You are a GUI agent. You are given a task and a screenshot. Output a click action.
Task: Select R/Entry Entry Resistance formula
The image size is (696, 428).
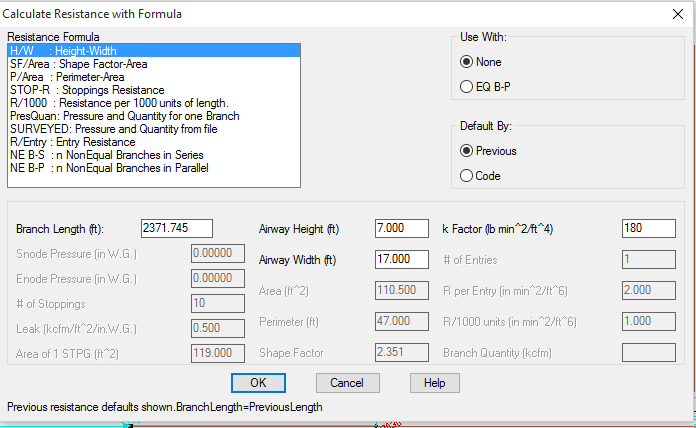pyautogui.click(x=70, y=142)
